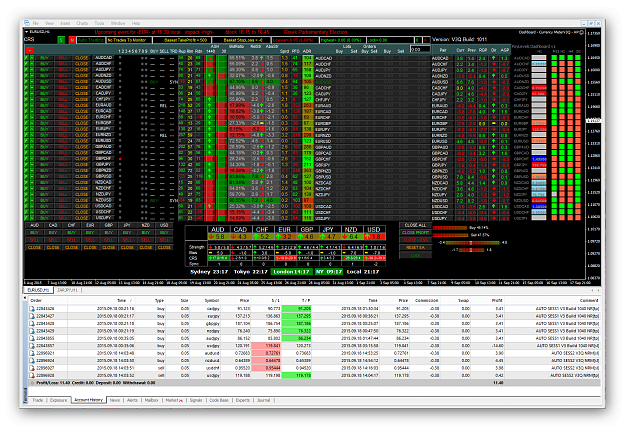
Task: Click the buy icon for order 22843426
Action: 32,308
